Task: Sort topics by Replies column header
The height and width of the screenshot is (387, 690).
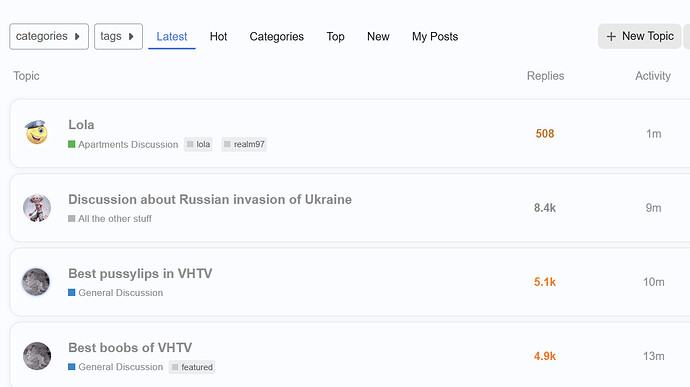Action: (x=545, y=76)
